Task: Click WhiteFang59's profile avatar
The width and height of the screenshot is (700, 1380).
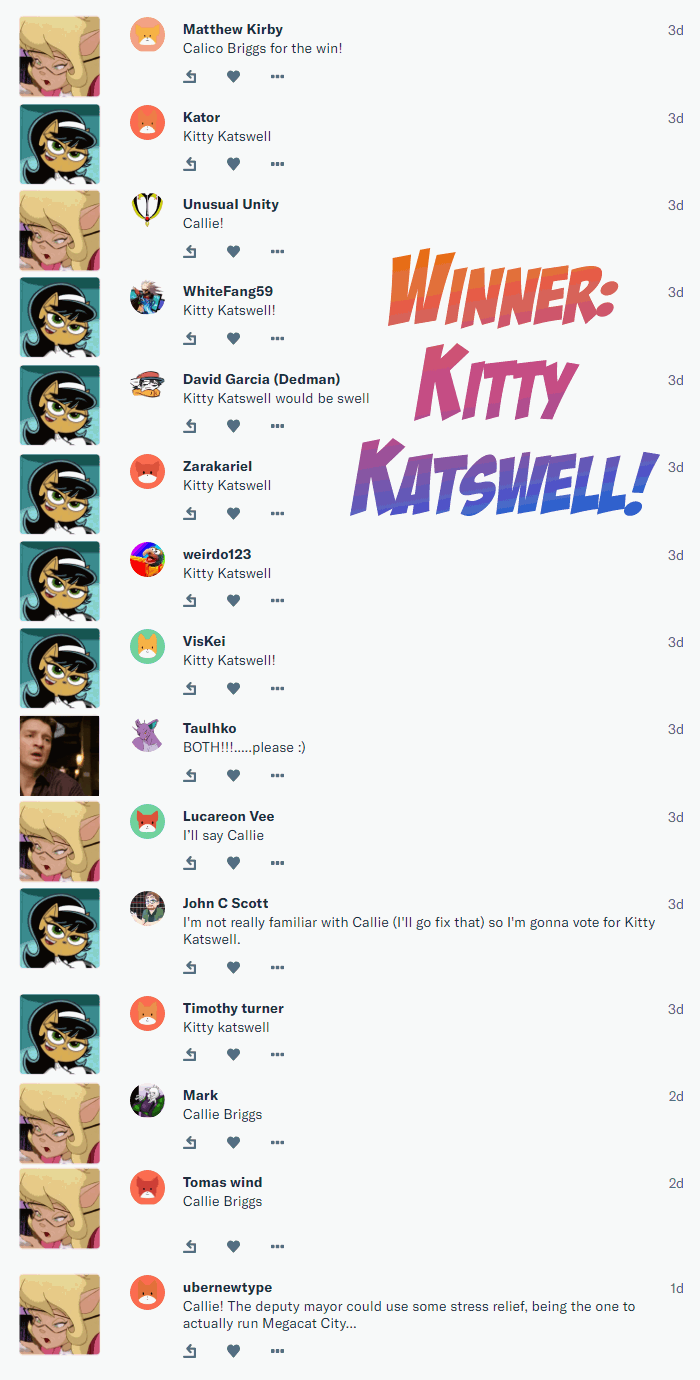Action: [x=147, y=297]
